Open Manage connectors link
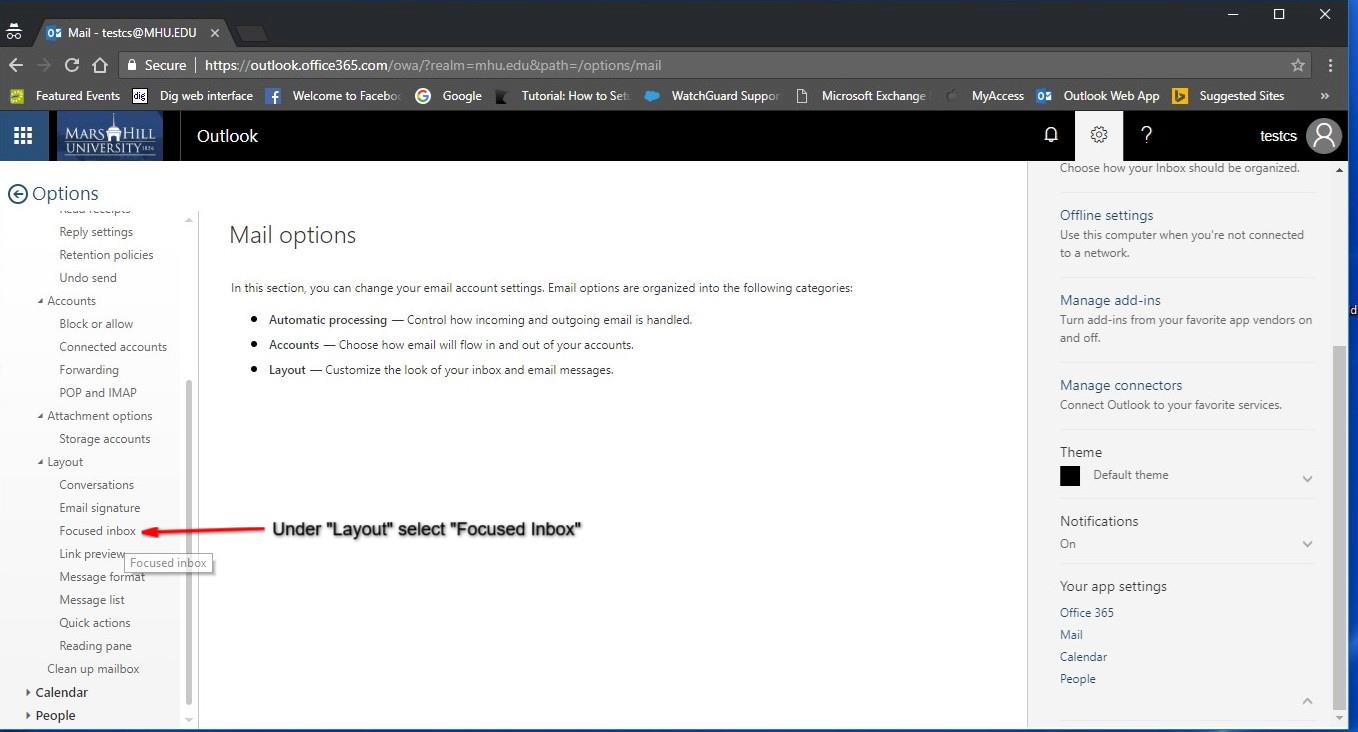1358x732 pixels. [1121, 385]
